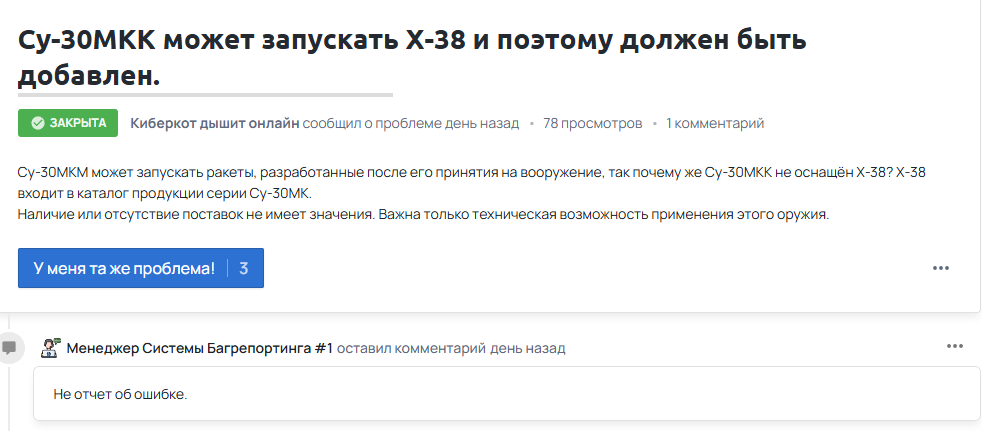982x431 pixels.
Task: Open the Киберкот дышит онлайн author profile
Action: [214, 123]
